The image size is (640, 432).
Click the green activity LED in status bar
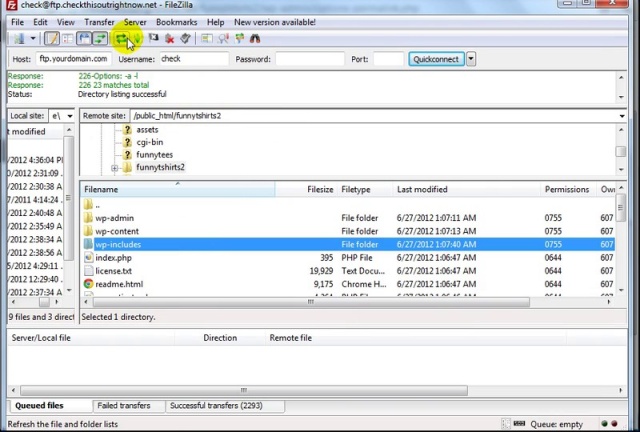coord(604,424)
